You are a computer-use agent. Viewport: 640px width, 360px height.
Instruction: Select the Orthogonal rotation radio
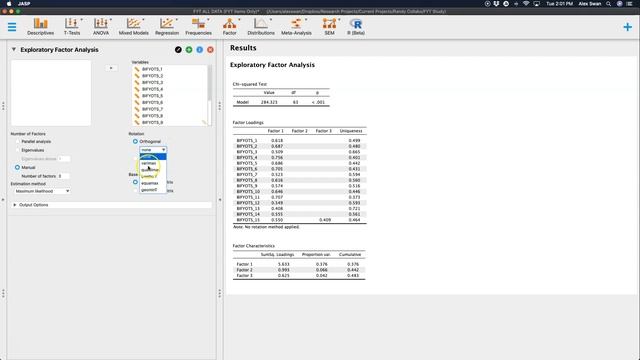(135, 141)
